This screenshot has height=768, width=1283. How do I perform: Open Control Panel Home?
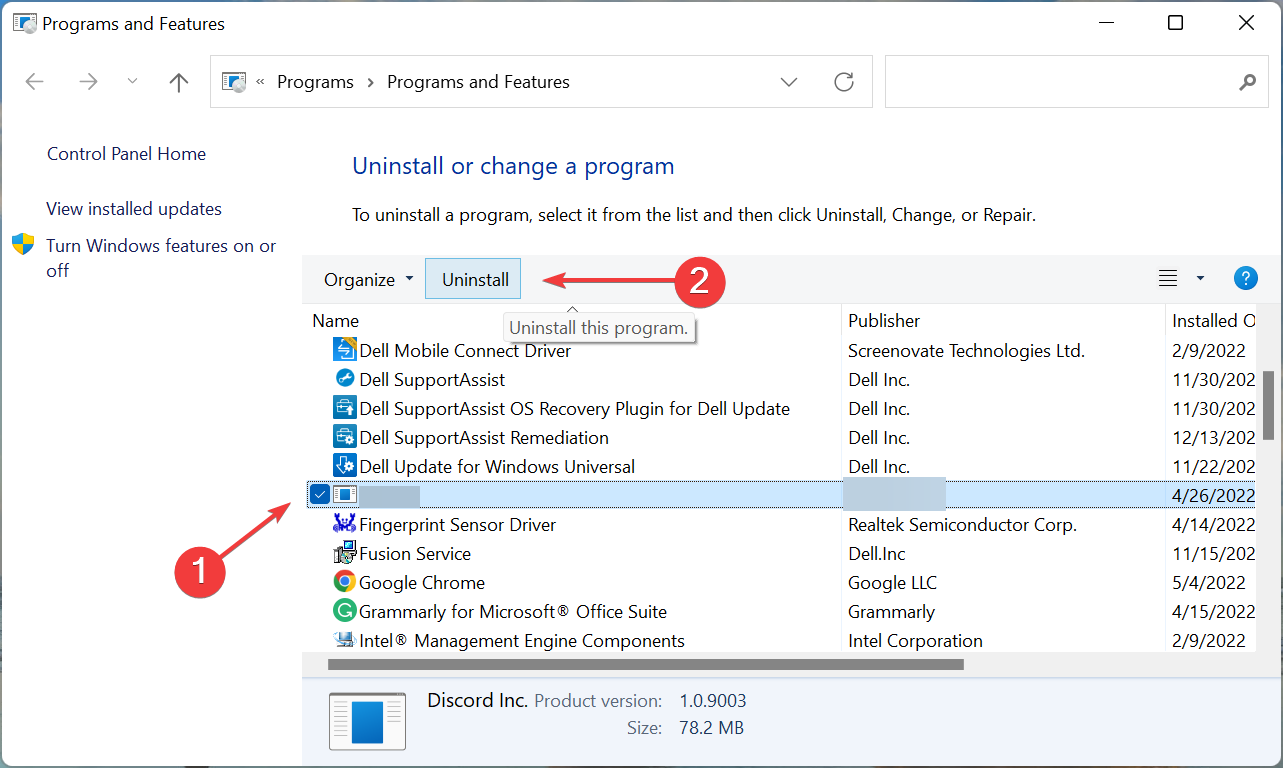[x=126, y=154]
